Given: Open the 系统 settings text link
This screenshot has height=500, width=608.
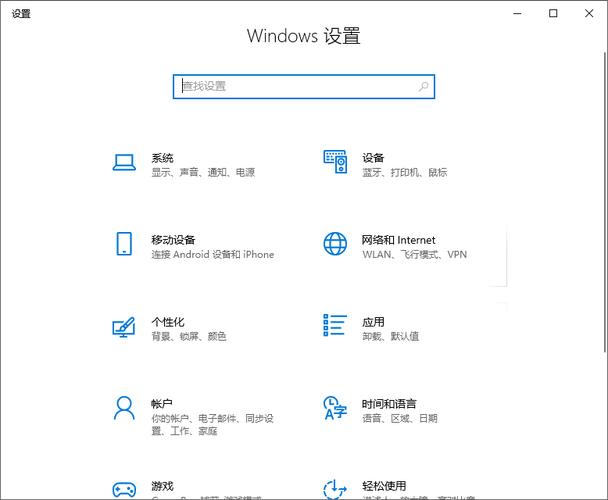Looking at the screenshot, I should click(x=162, y=158).
